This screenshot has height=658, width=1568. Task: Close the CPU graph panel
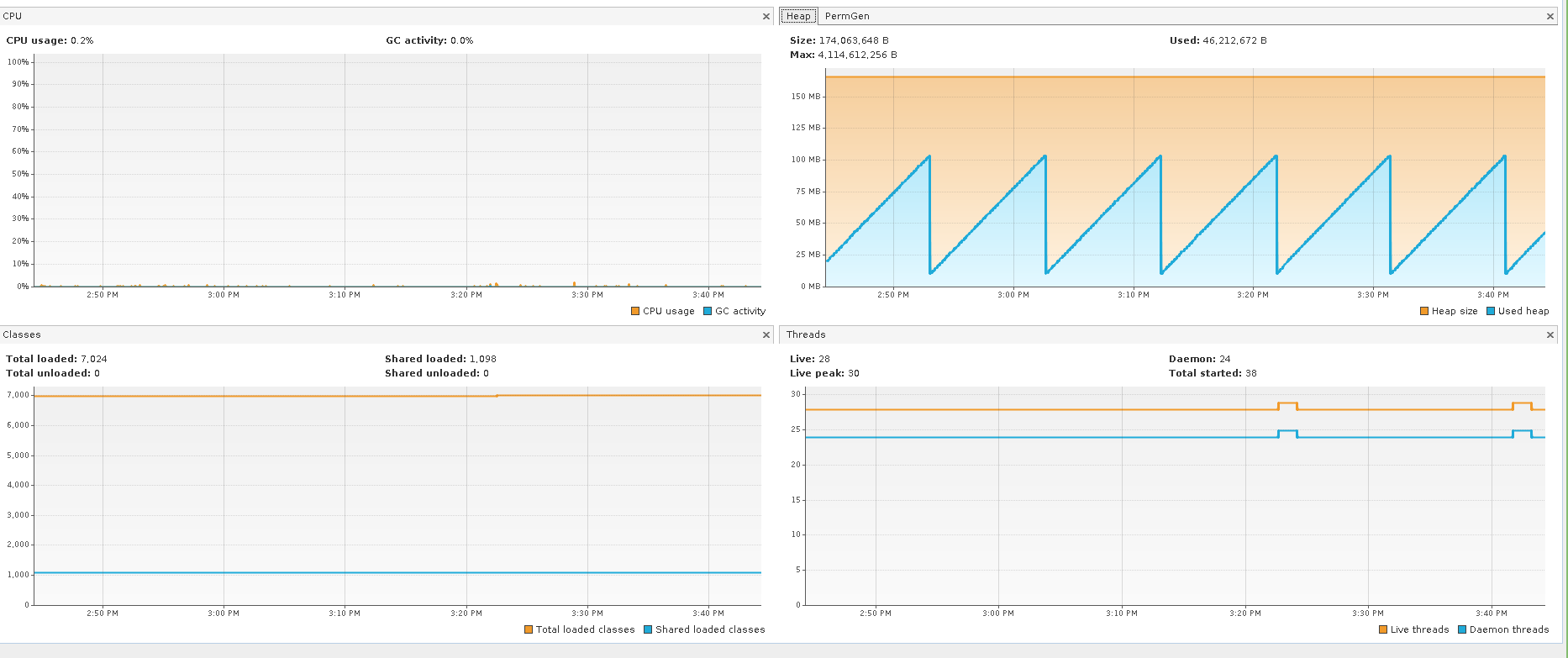[x=766, y=17]
